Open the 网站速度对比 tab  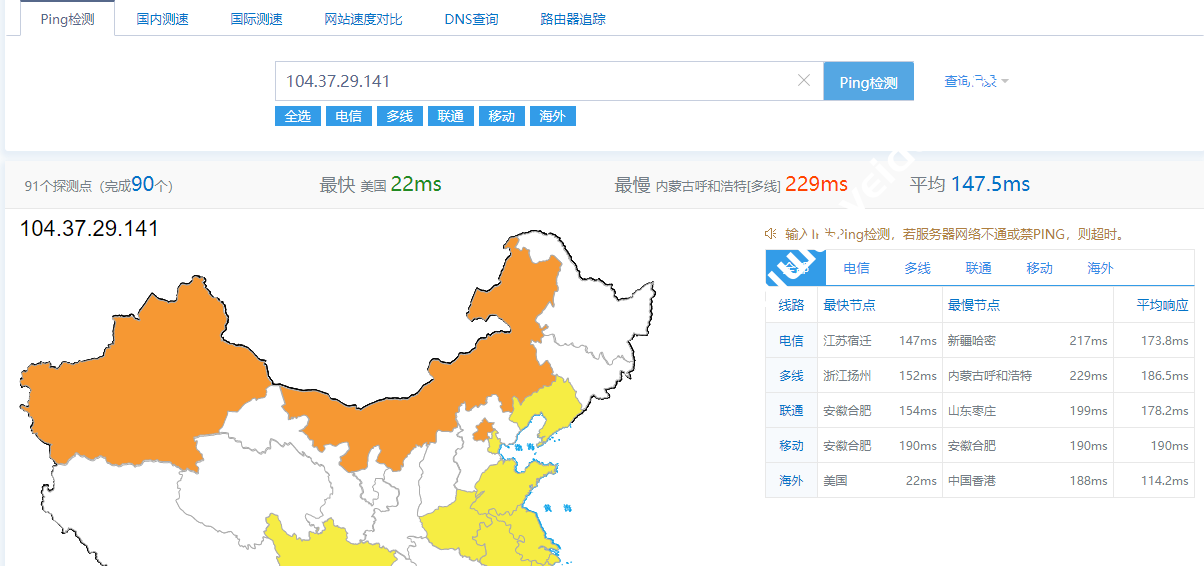coord(364,19)
